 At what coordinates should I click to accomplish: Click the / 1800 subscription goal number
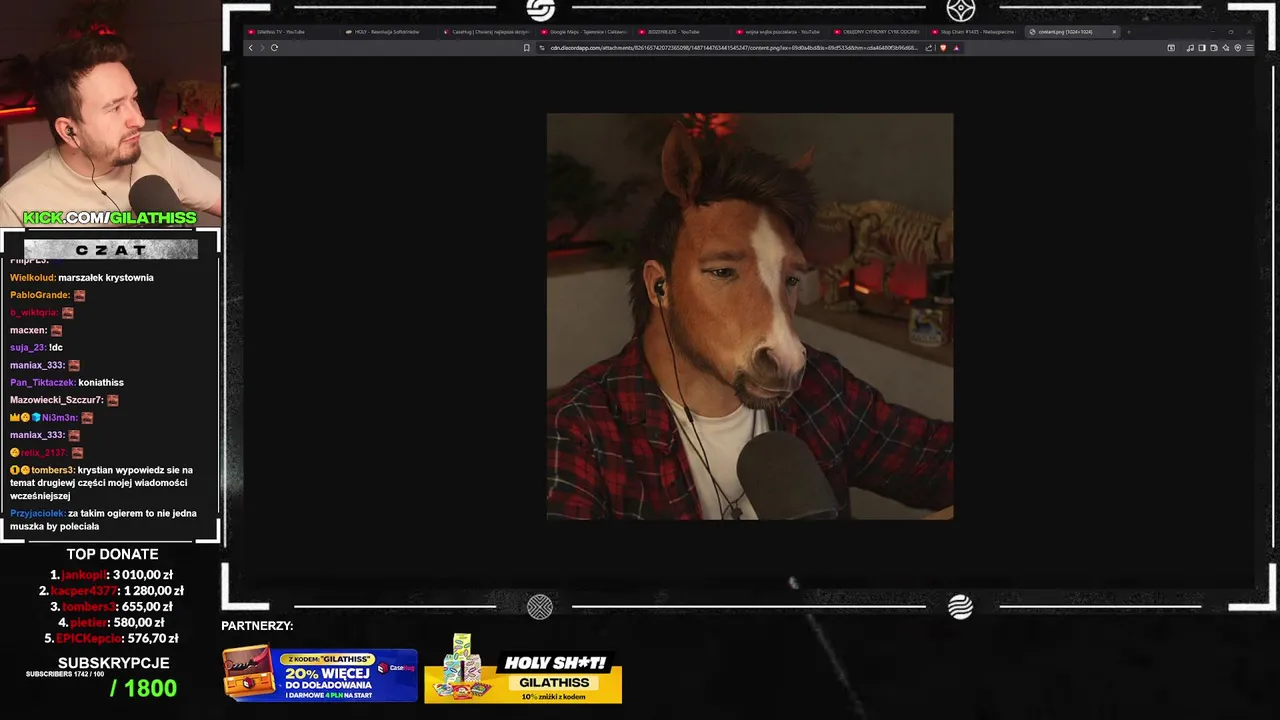click(143, 688)
